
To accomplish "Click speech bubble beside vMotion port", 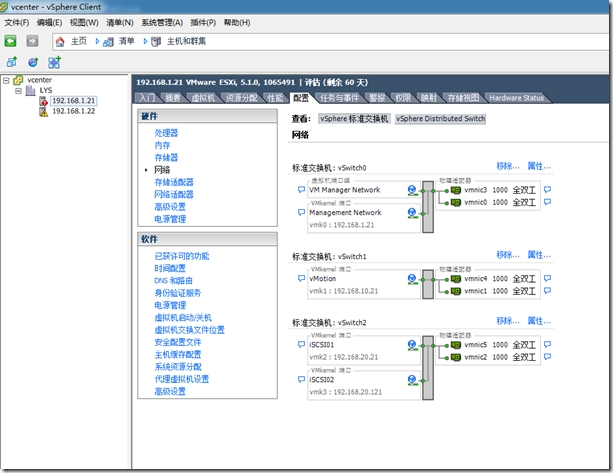I will (x=301, y=278).
